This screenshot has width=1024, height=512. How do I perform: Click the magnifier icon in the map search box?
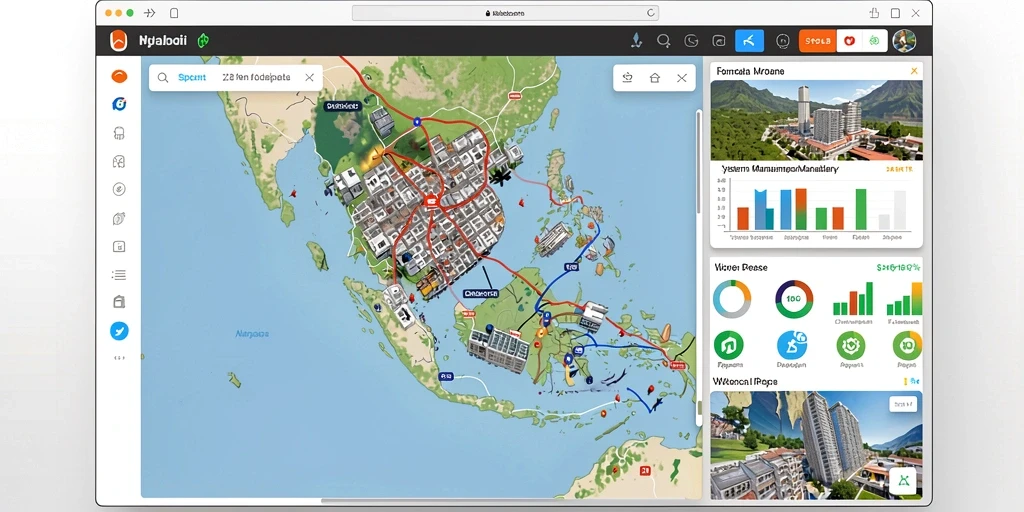coord(163,78)
